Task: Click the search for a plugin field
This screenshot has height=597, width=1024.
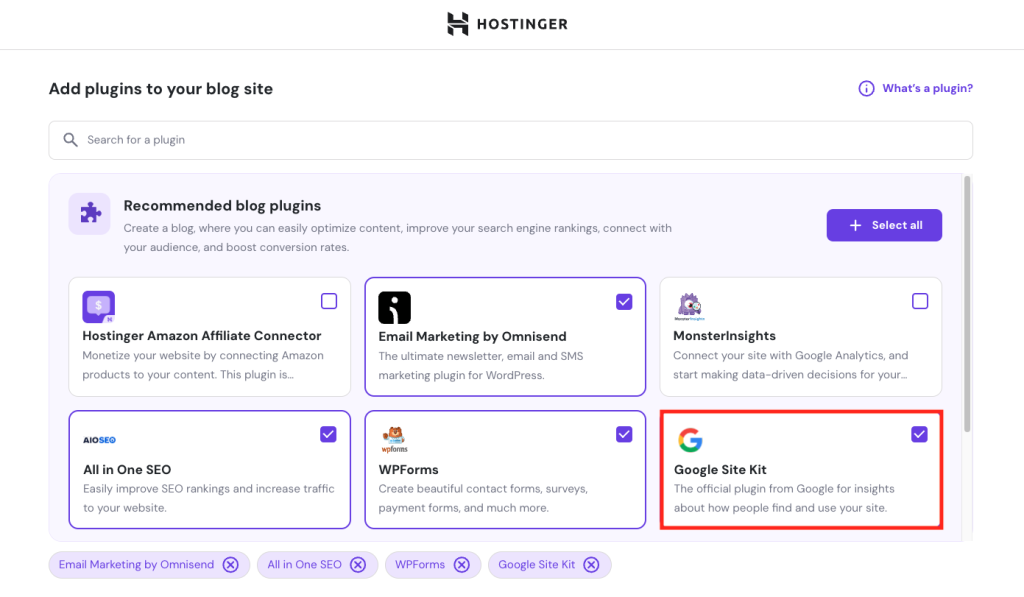Action: coord(510,140)
